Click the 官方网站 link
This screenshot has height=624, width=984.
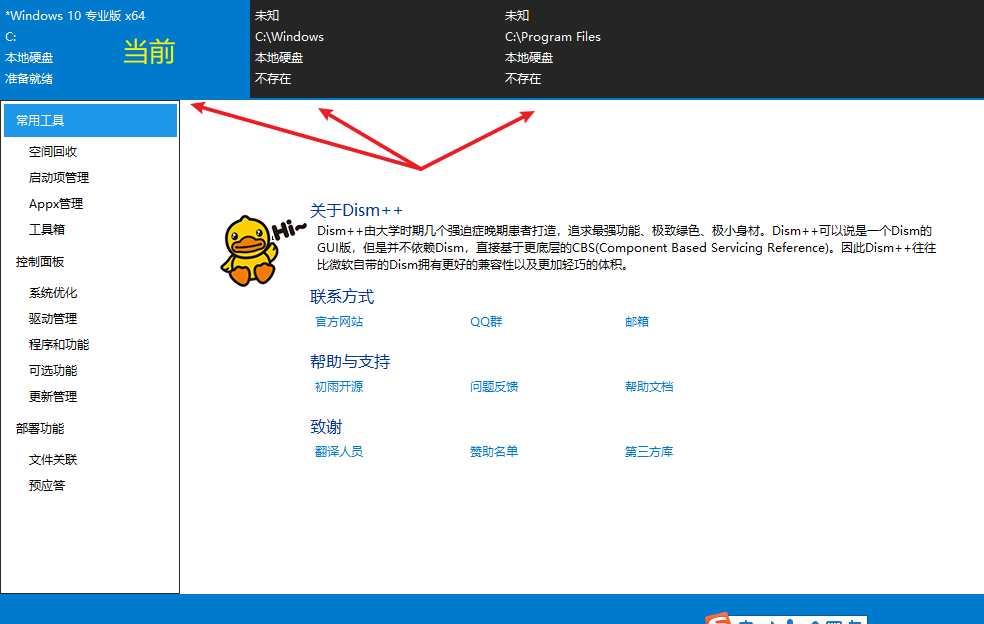339,321
